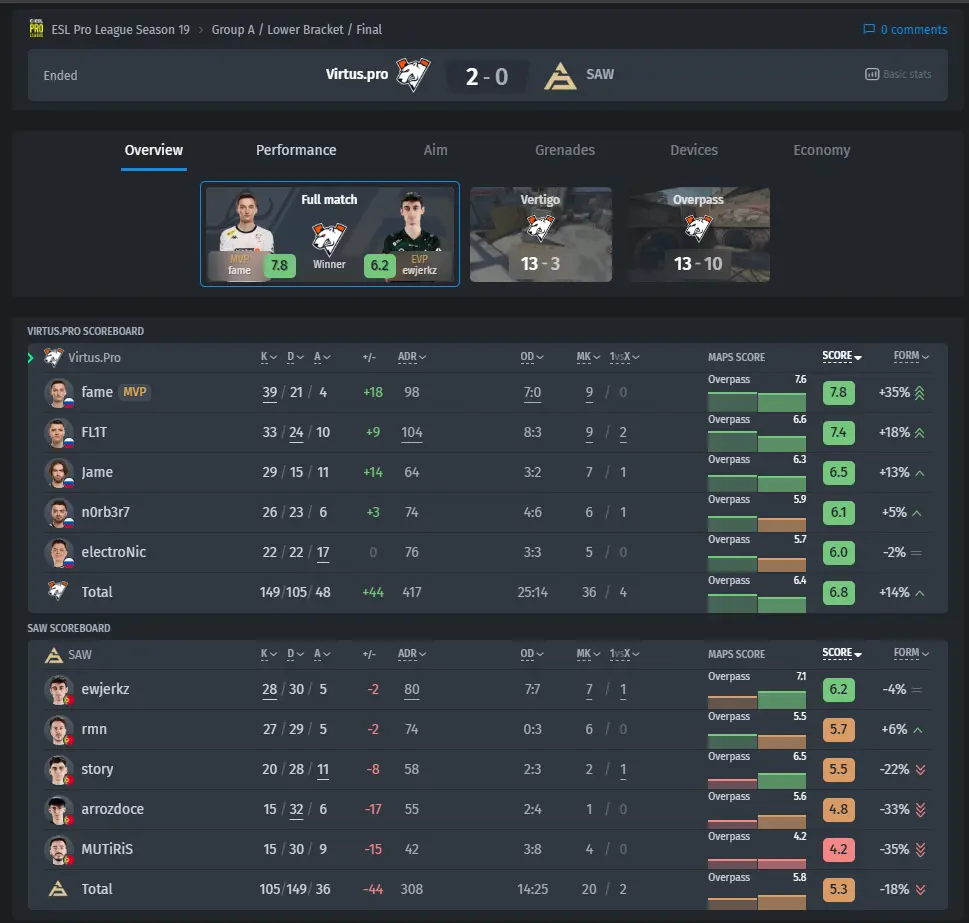Click fame's 7.8 score badge in scoreboard

(x=839, y=393)
